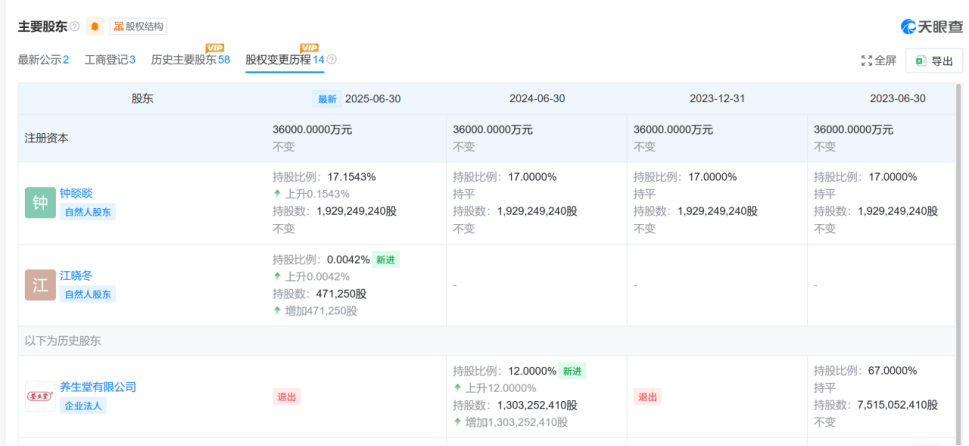Viewport: 969px width, 446px height.
Task: Switch to the 最新公示 tab
Action: pos(43,60)
